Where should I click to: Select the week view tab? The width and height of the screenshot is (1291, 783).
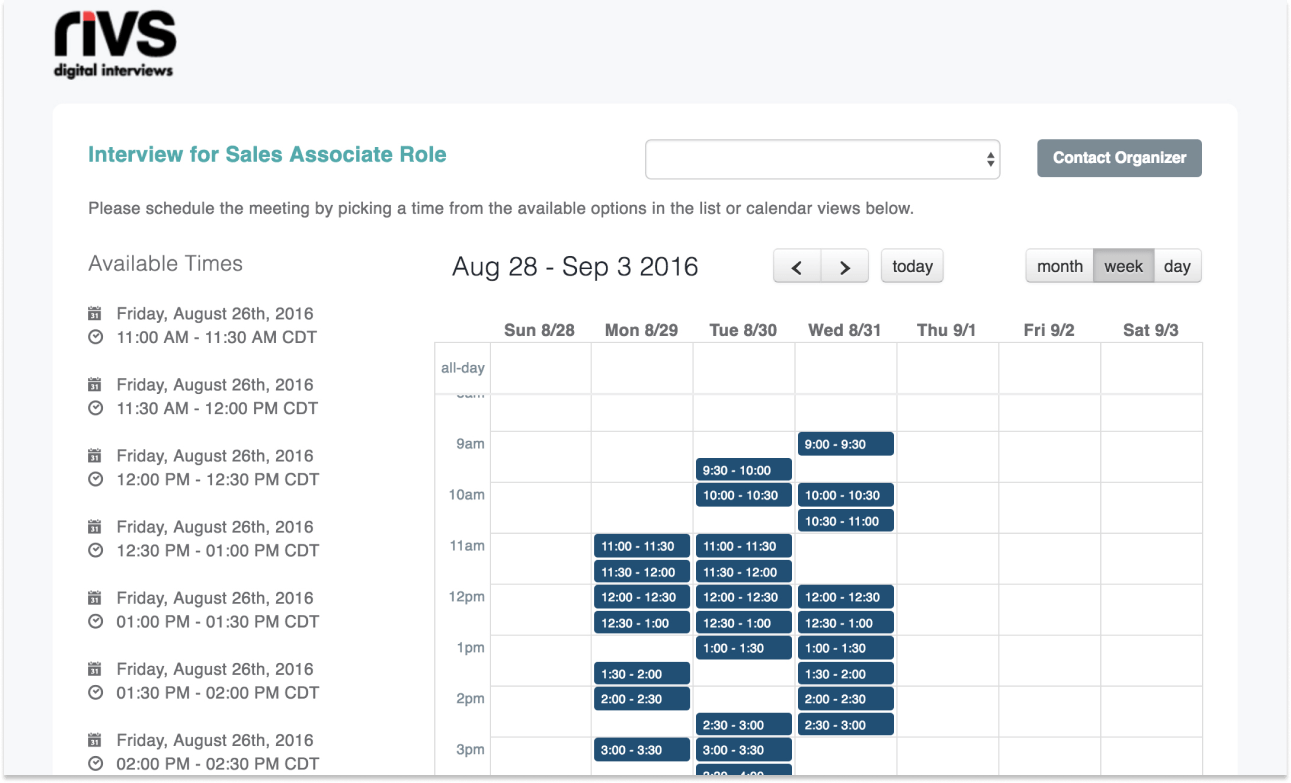[1123, 266]
